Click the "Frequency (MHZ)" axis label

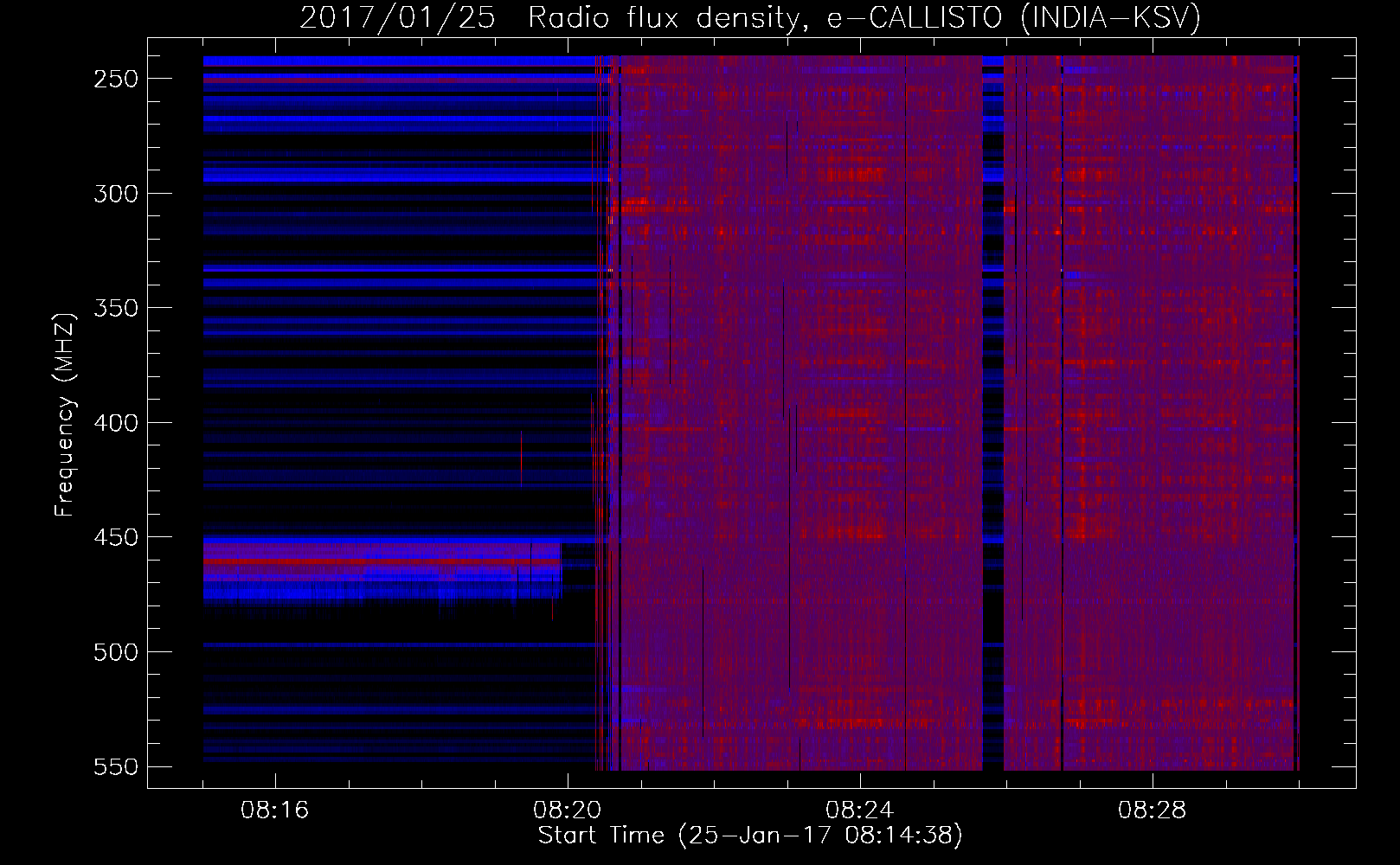(x=65, y=415)
